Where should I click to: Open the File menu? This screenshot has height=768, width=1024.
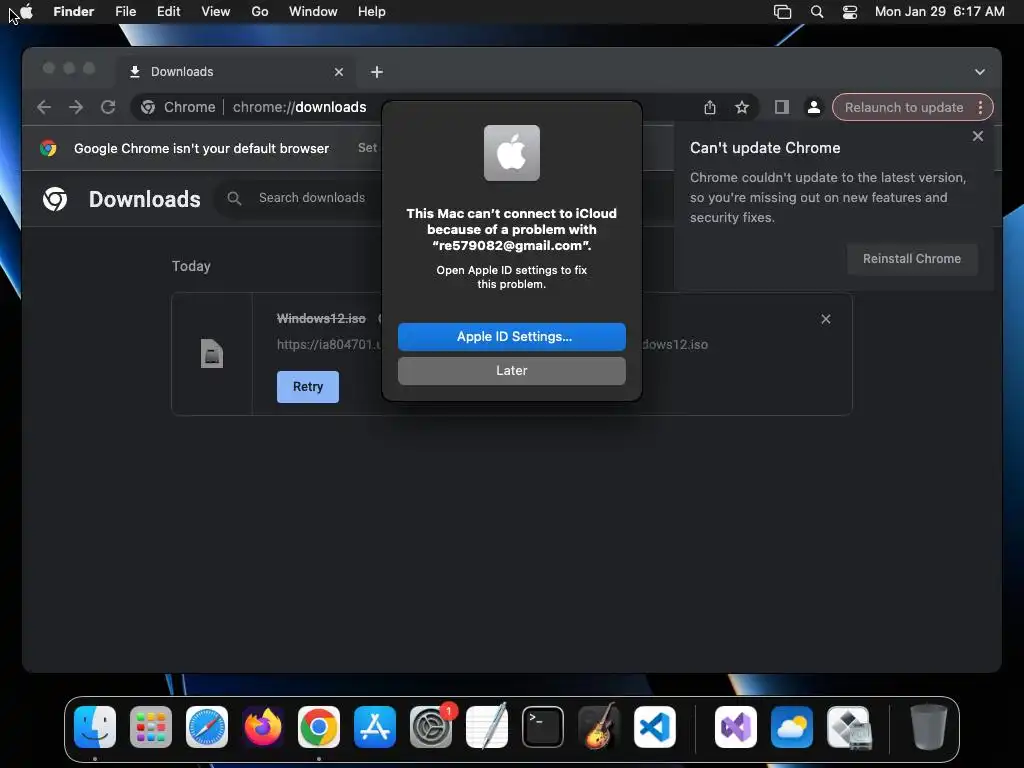click(x=125, y=12)
